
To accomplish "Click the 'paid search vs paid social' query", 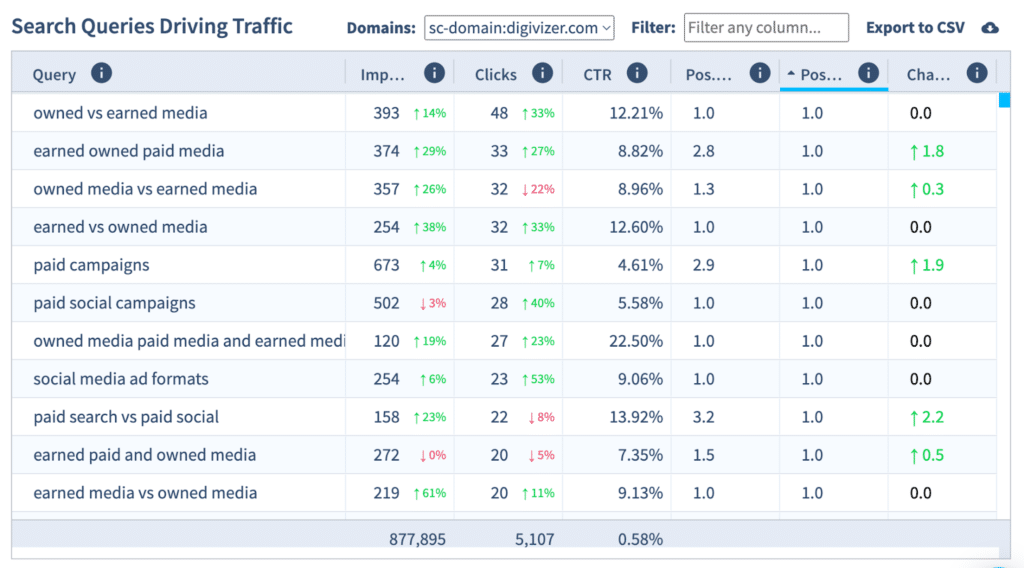I will [x=126, y=417].
